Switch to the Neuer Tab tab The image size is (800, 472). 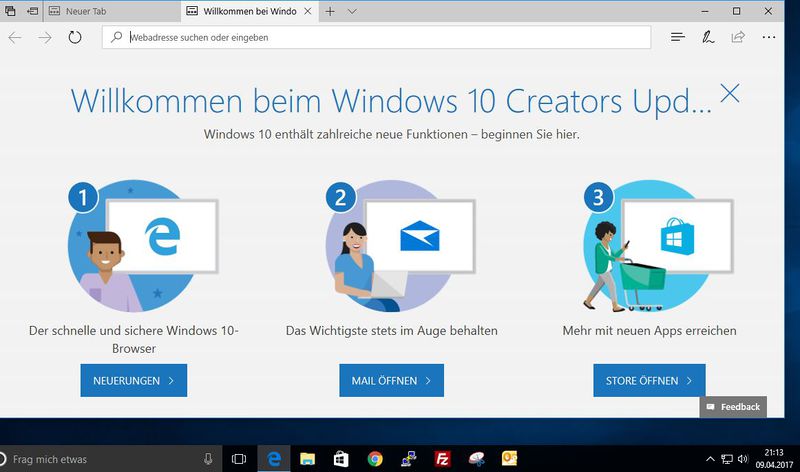[112, 11]
